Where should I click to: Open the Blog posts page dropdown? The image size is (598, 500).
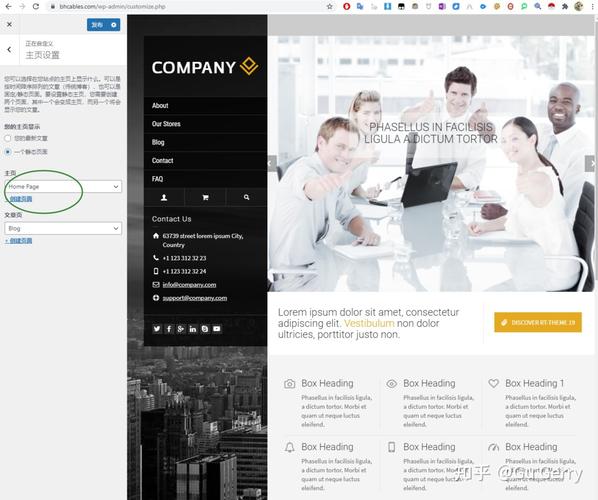coord(63,228)
